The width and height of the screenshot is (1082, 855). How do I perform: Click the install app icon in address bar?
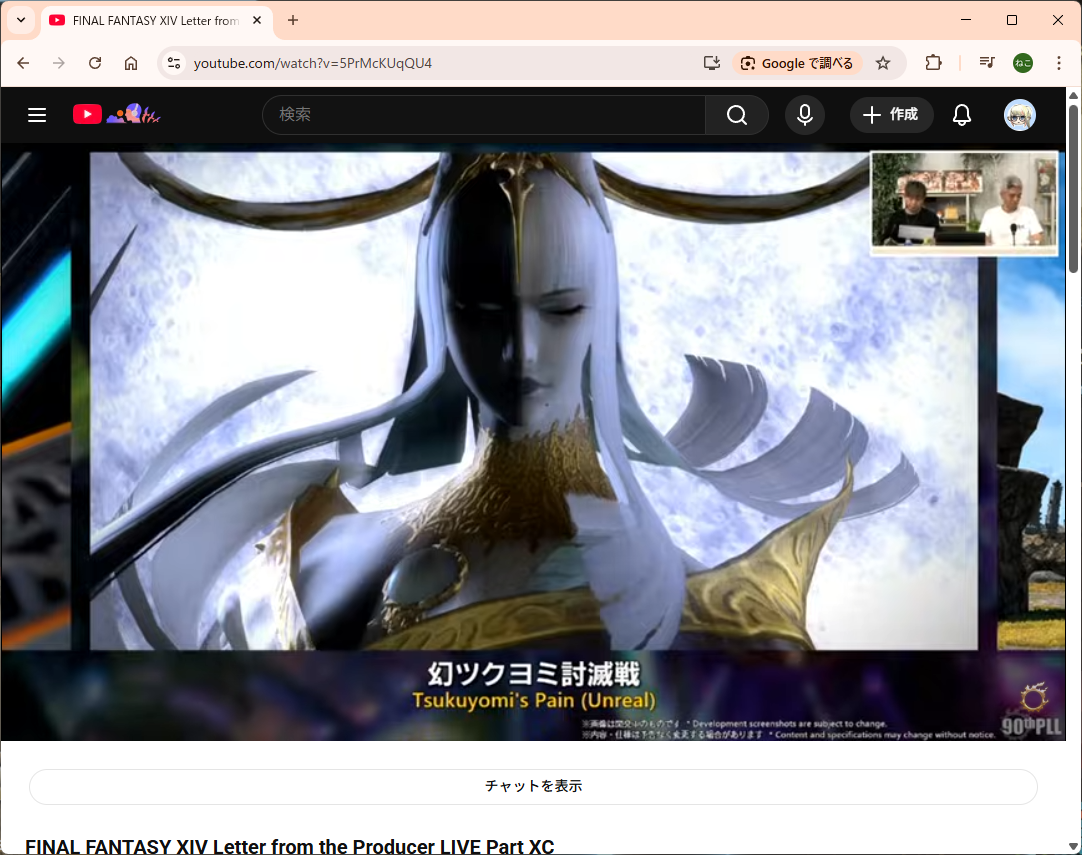point(712,63)
